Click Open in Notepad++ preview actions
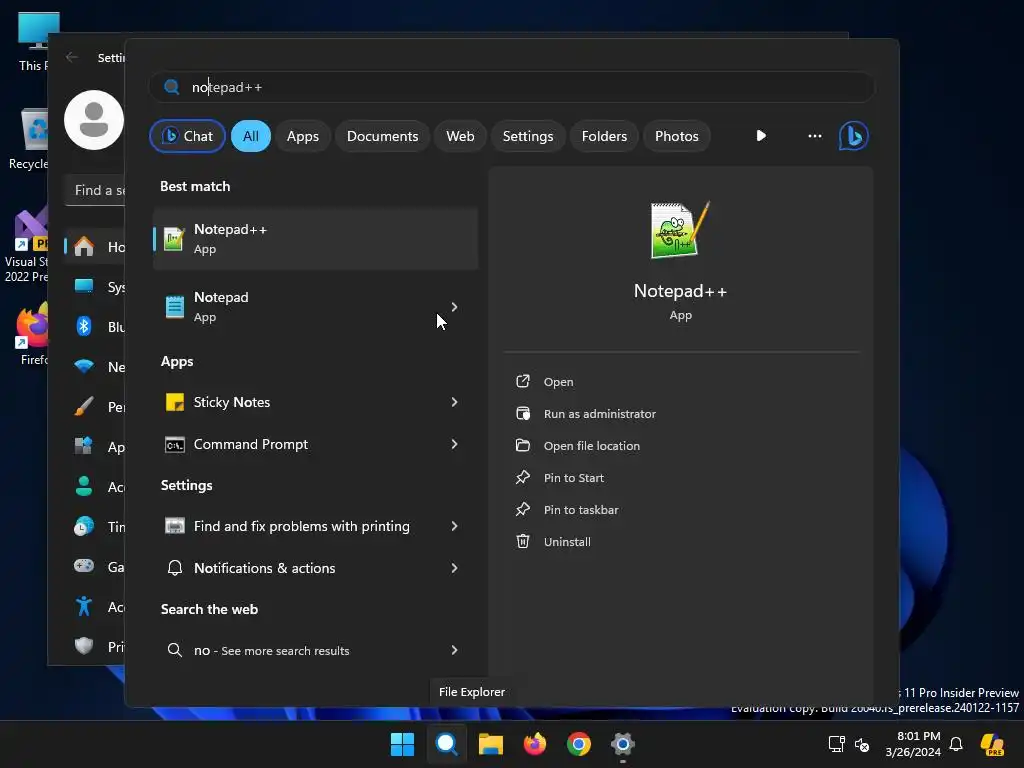The width and height of the screenshot is (1024, 768). point(558,382)
